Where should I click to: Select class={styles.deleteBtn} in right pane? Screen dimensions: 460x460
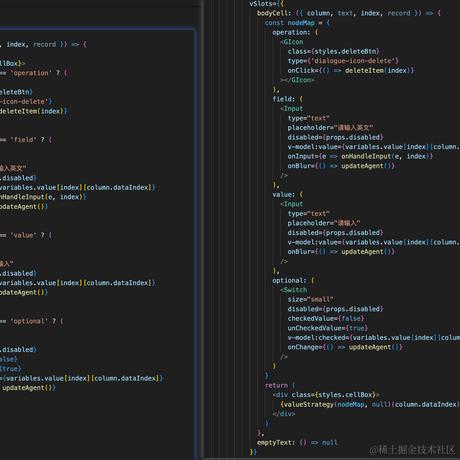coord(333,51)
